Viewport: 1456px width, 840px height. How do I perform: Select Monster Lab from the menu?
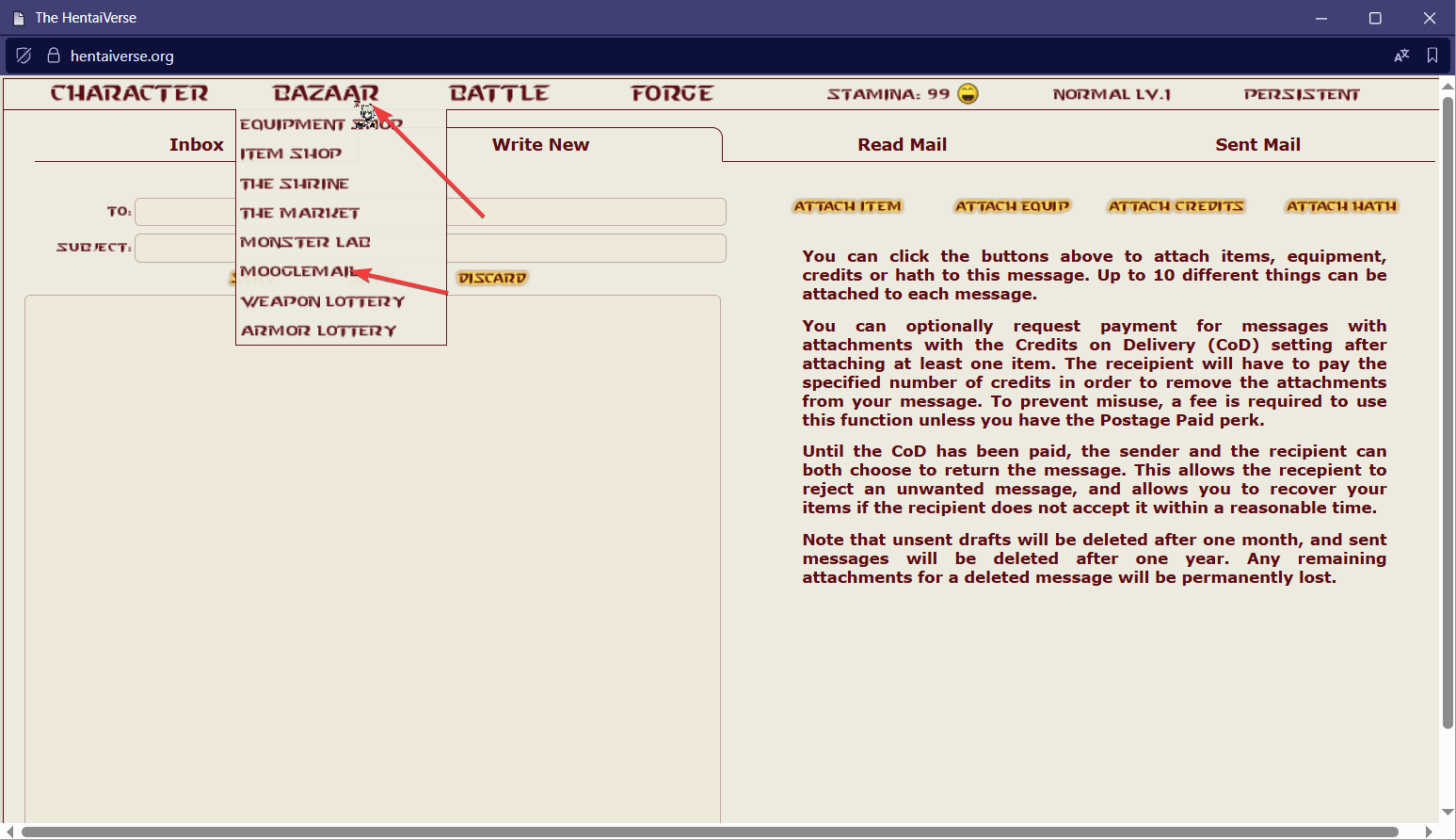point(305,242)
